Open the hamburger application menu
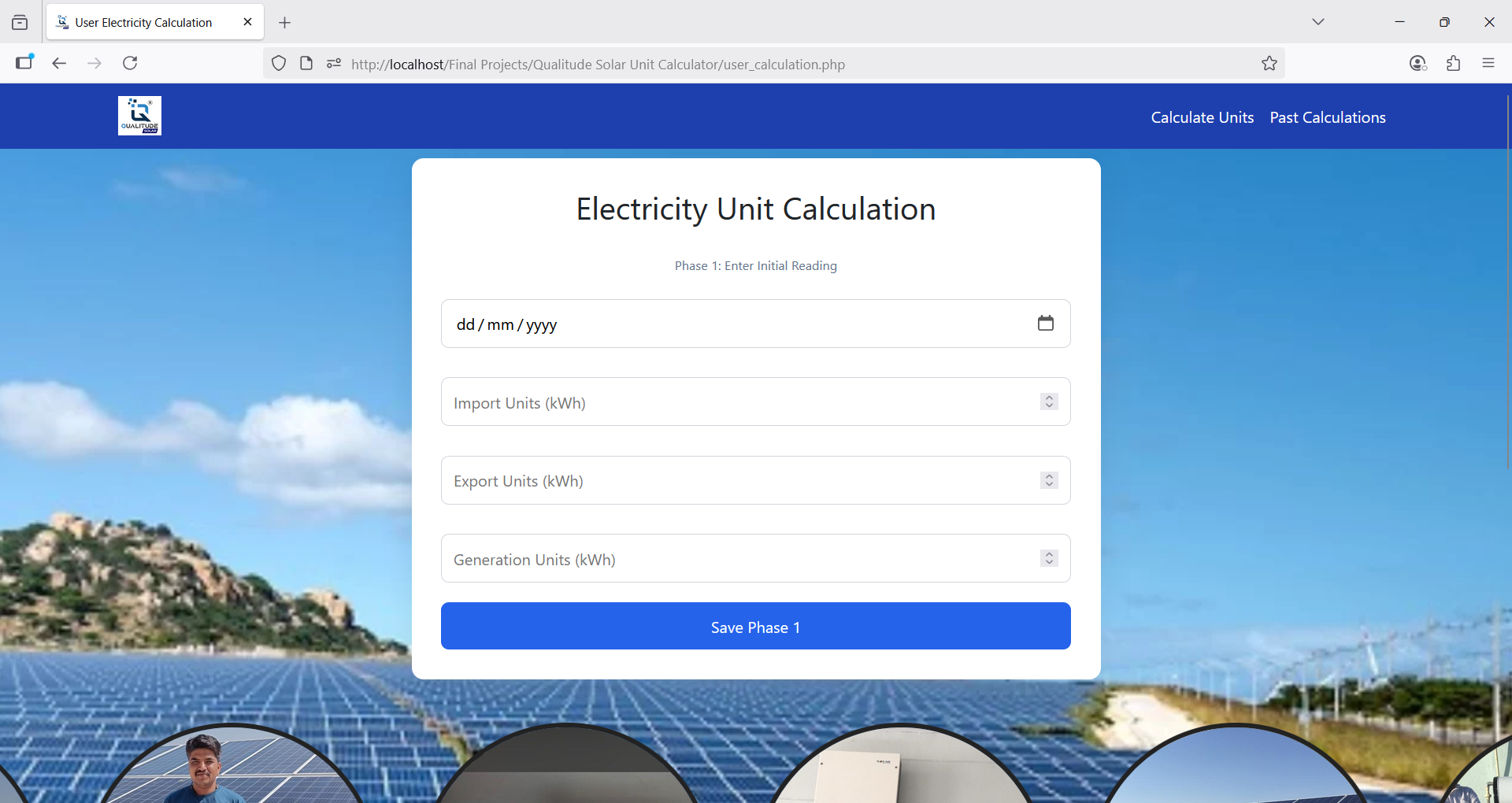 pyautogui.click(x=1488, y=64)
